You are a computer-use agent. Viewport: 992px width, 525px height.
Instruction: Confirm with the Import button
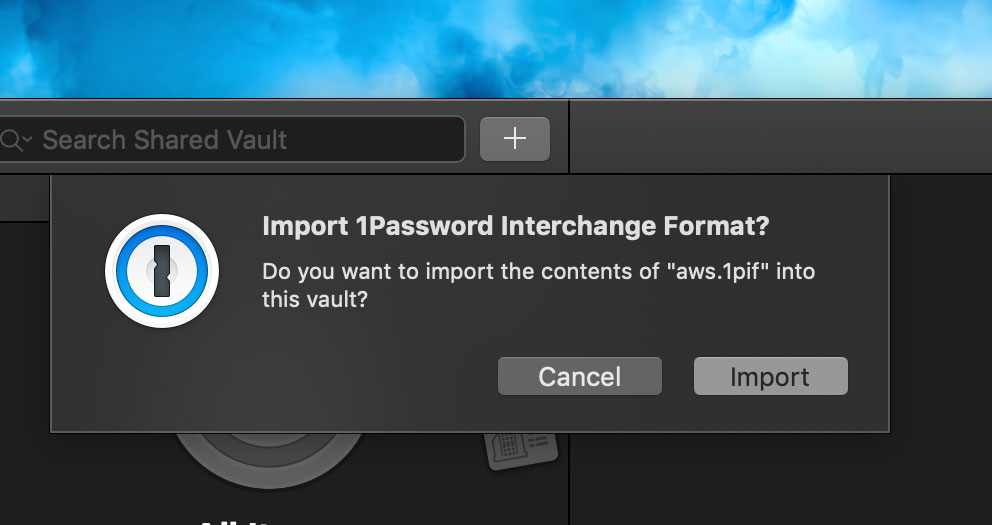coord(771,376)
